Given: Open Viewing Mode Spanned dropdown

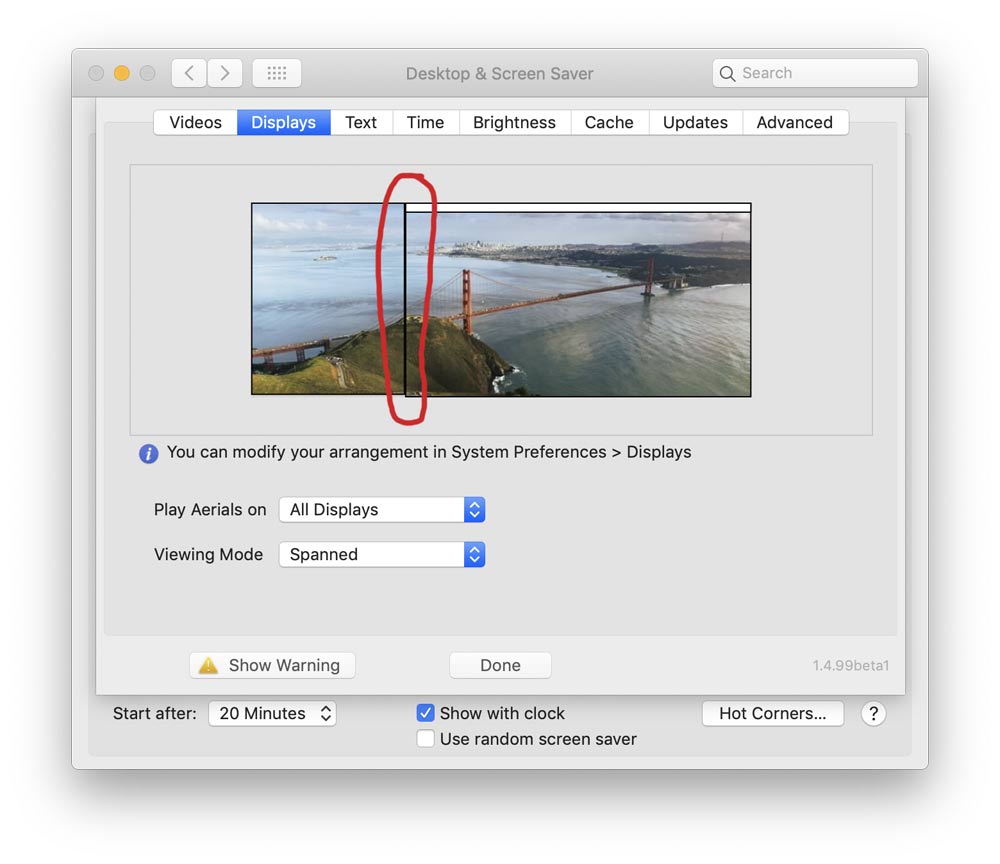Looking at the screenshot, I should point(382,554).
